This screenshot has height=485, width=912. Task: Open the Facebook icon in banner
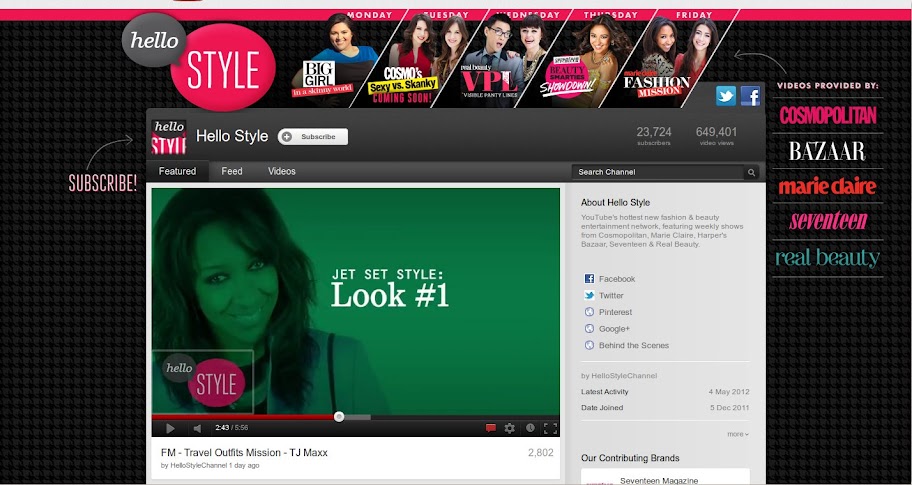pyautogui.click(x=750, y=95)
